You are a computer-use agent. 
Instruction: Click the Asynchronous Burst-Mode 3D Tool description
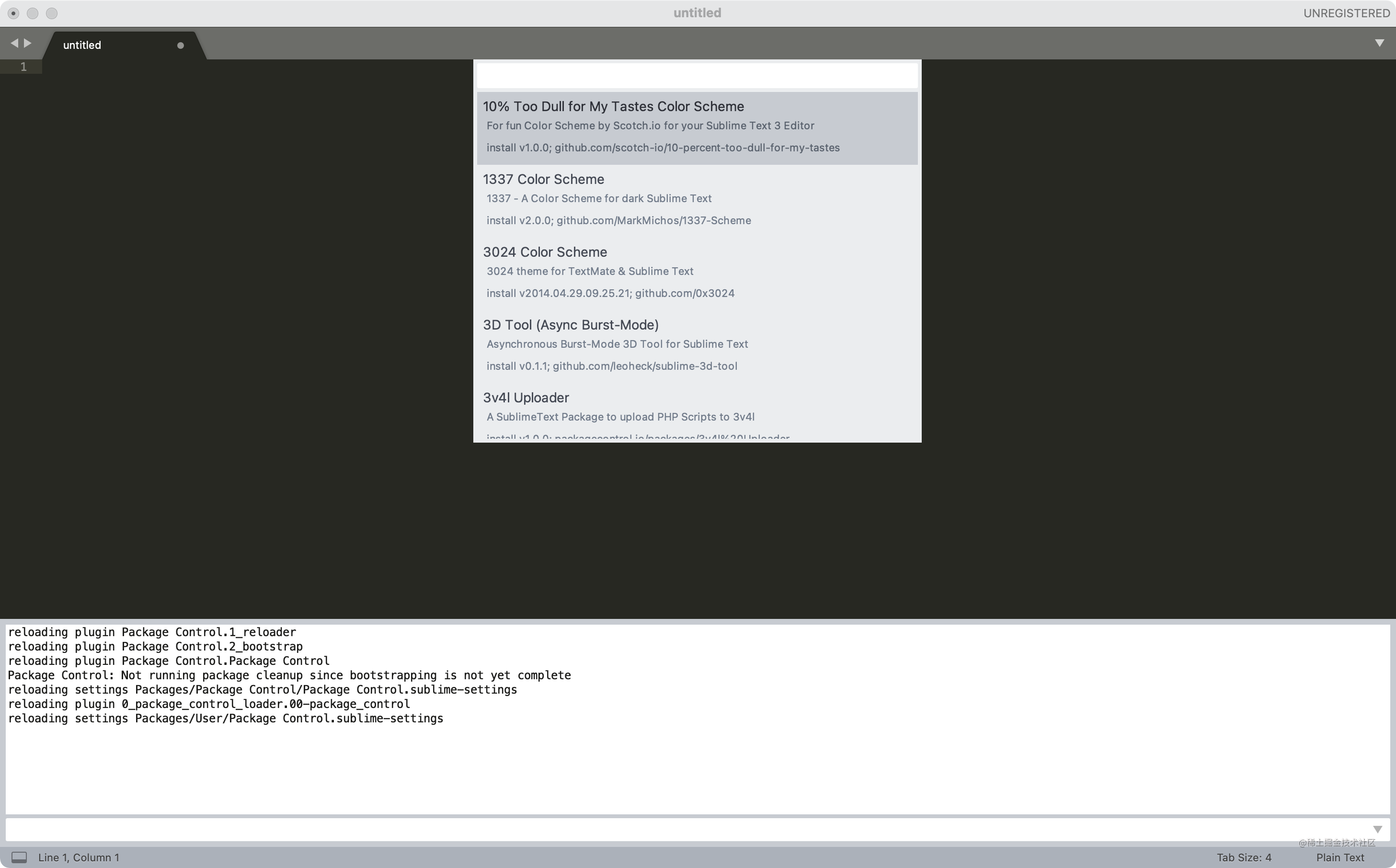617,344
